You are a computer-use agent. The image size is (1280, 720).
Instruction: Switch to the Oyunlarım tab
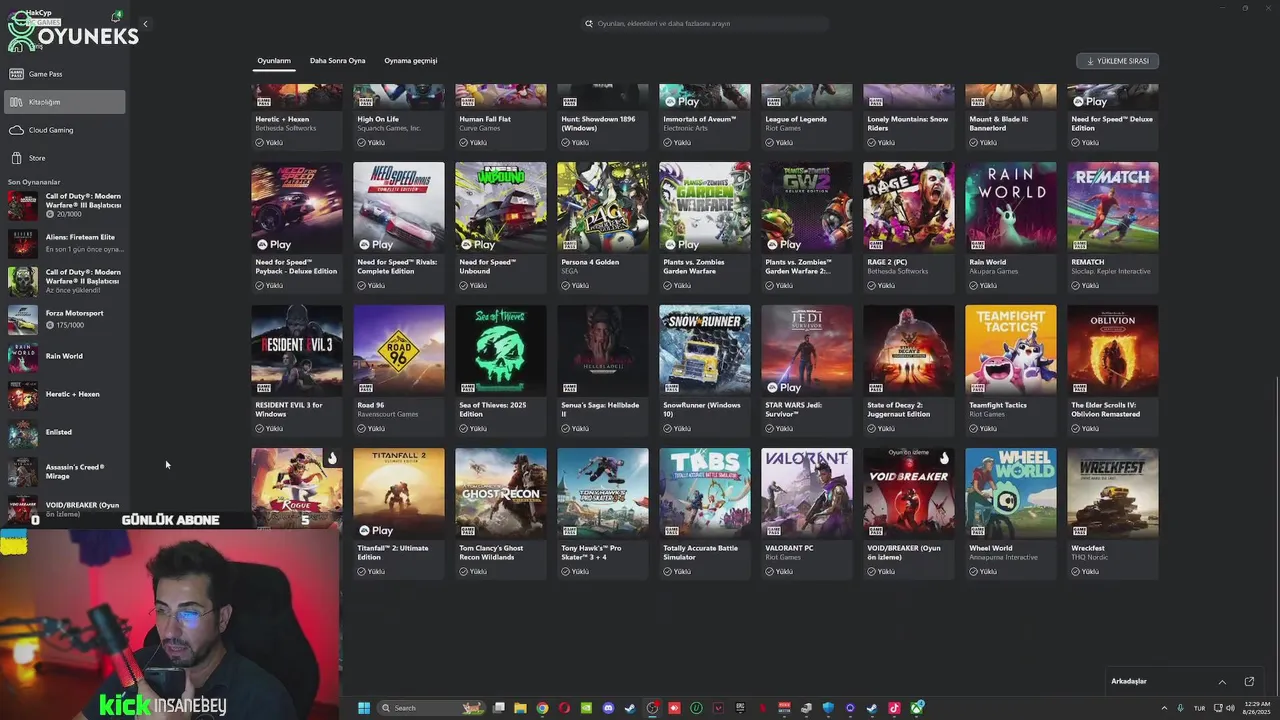[274, 61]
